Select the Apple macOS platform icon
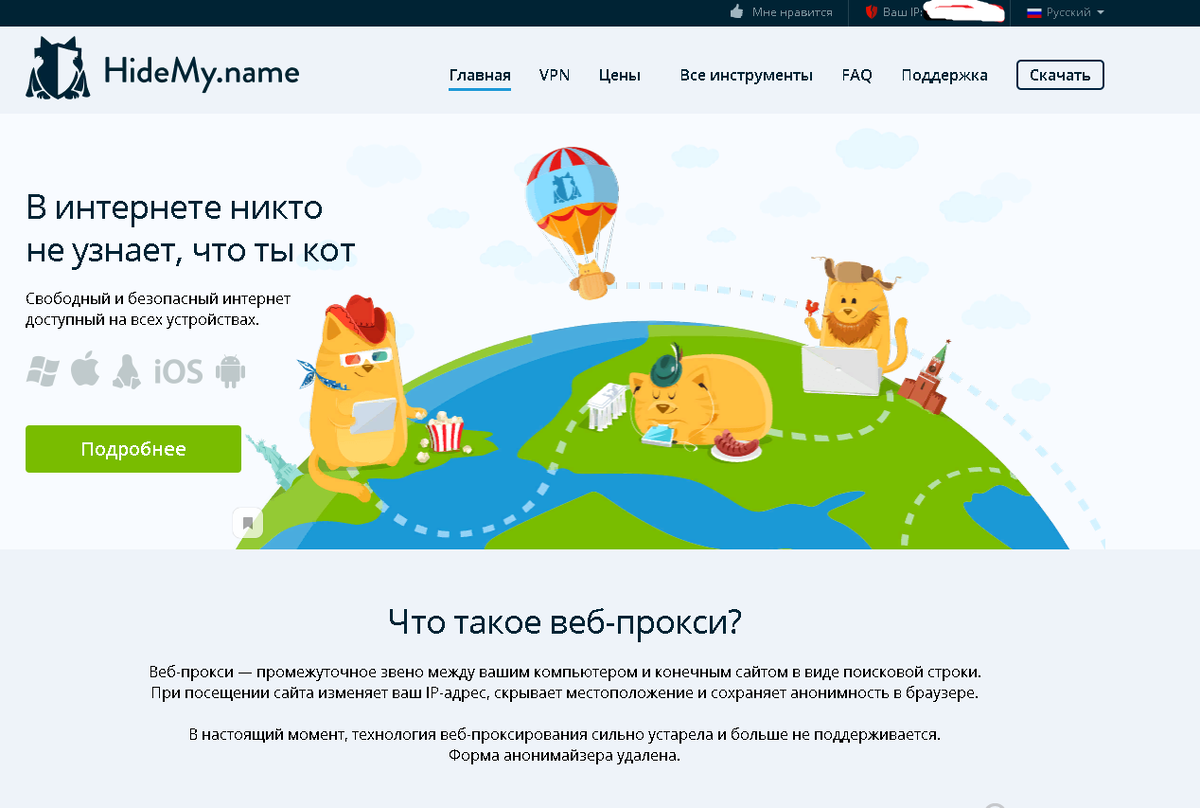1200x808 pixels. [x=85, y=370]
